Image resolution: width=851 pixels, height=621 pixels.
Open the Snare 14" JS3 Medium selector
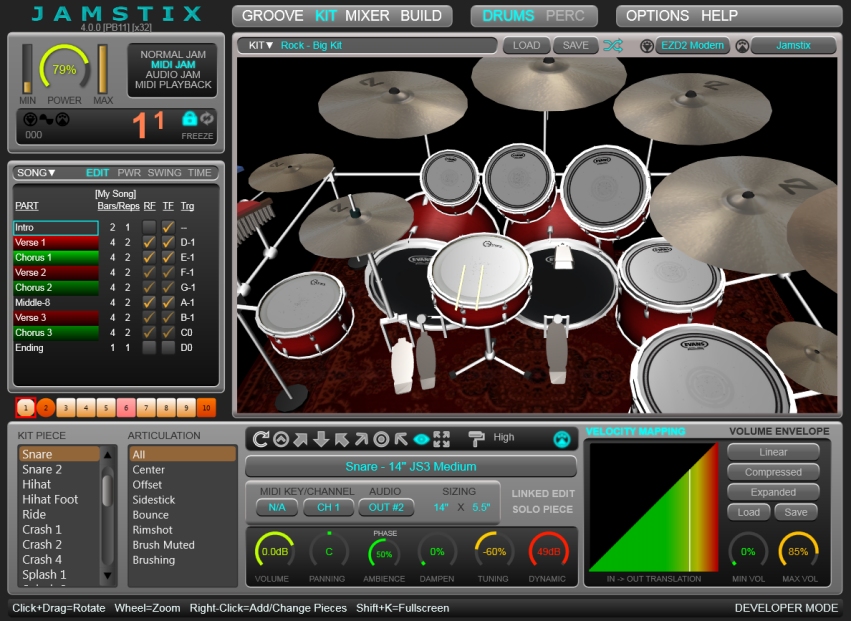pos(411,466)
